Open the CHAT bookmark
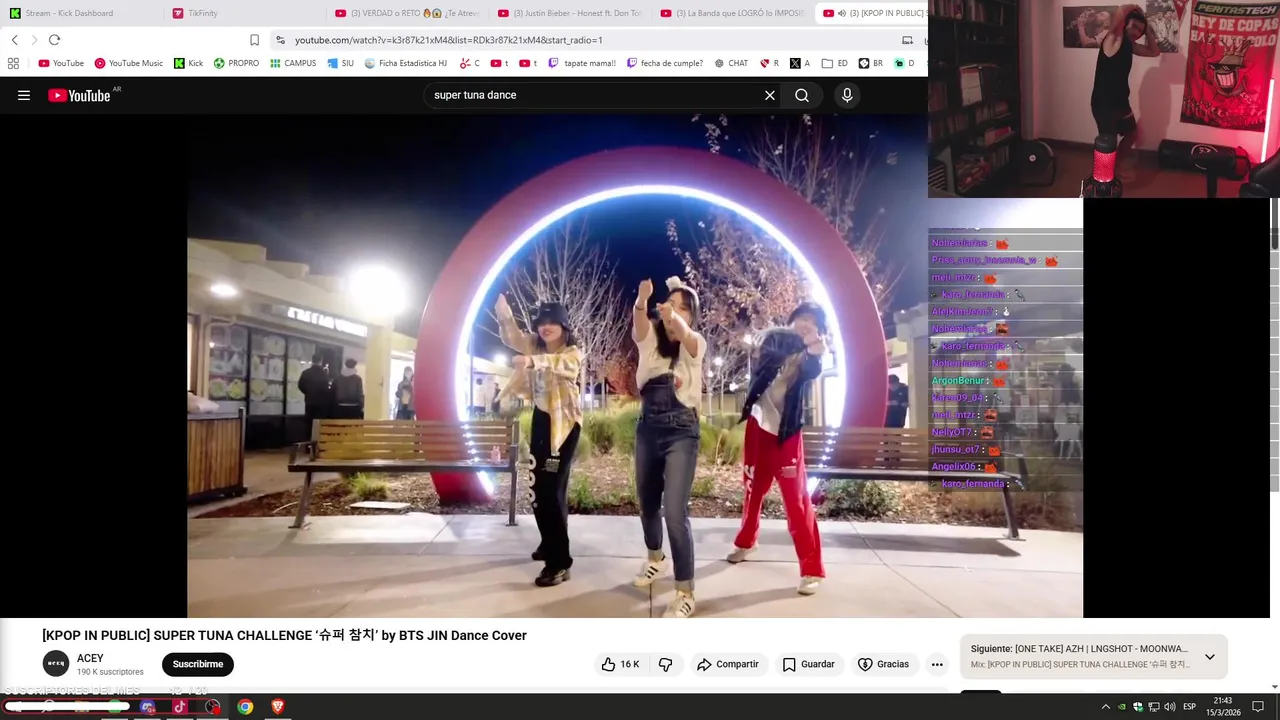 tap(731, 63)
